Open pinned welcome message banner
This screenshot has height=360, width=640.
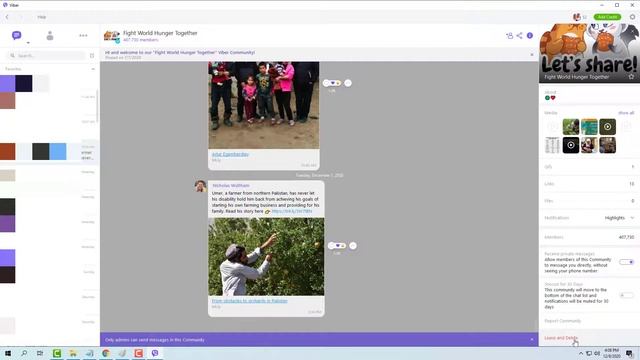314,55
